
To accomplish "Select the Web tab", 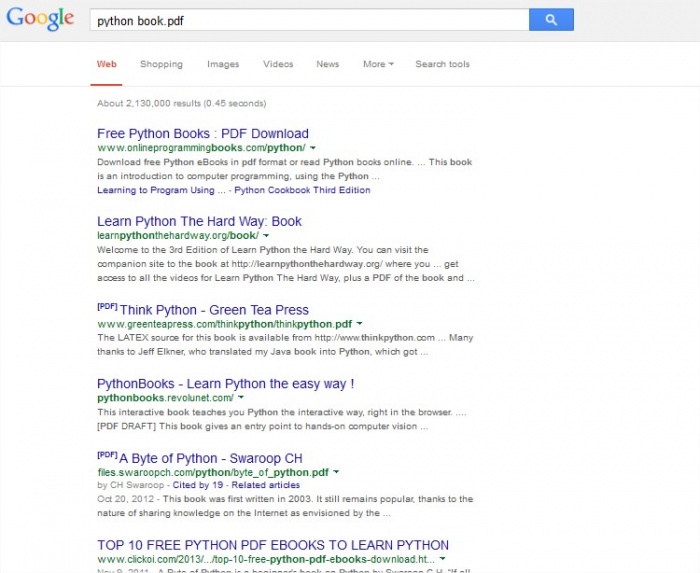I will click(106, 64).
